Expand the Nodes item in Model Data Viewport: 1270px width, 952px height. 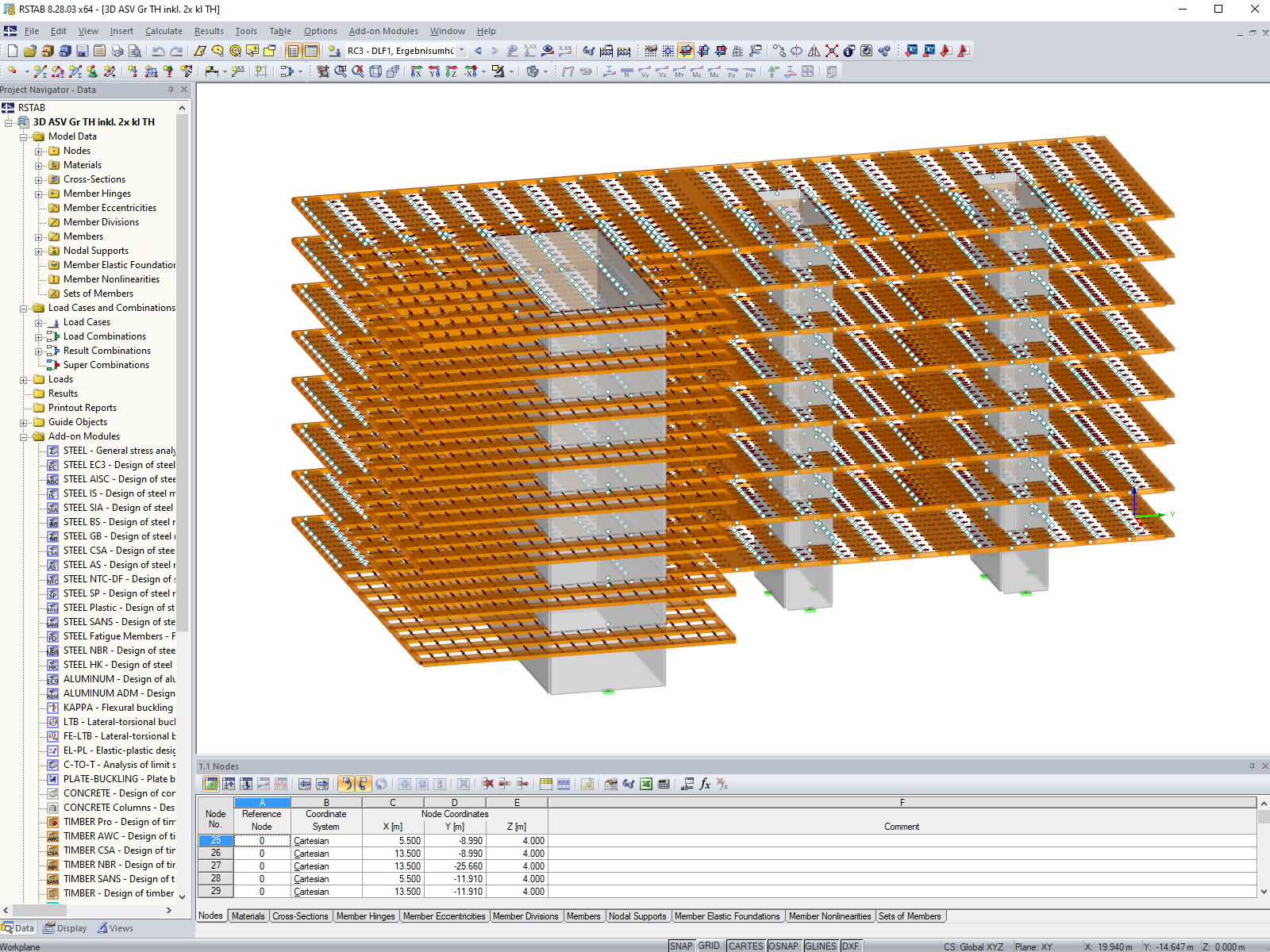(x=40, y=150)
